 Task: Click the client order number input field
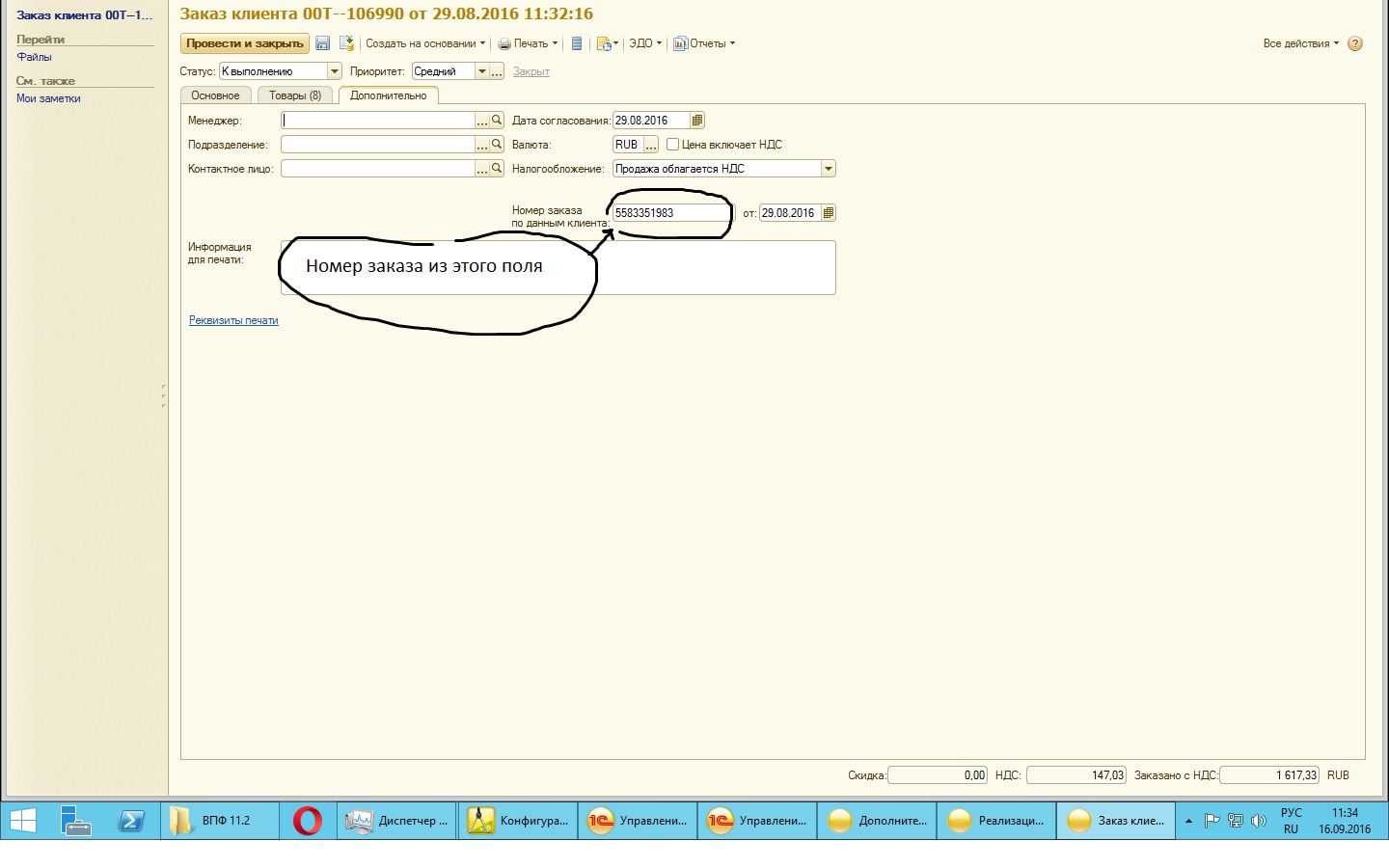(x=670, y=213)
